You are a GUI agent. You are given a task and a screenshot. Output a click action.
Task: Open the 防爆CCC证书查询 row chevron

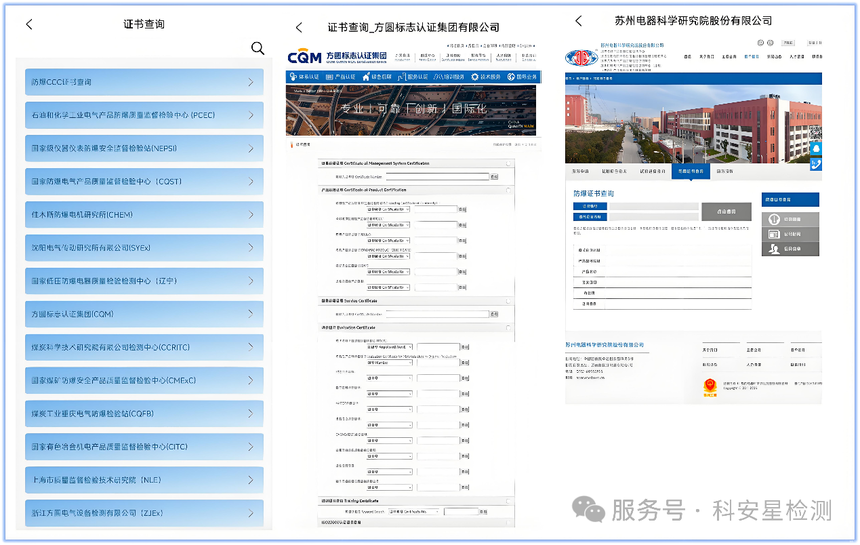click(251, 82)
